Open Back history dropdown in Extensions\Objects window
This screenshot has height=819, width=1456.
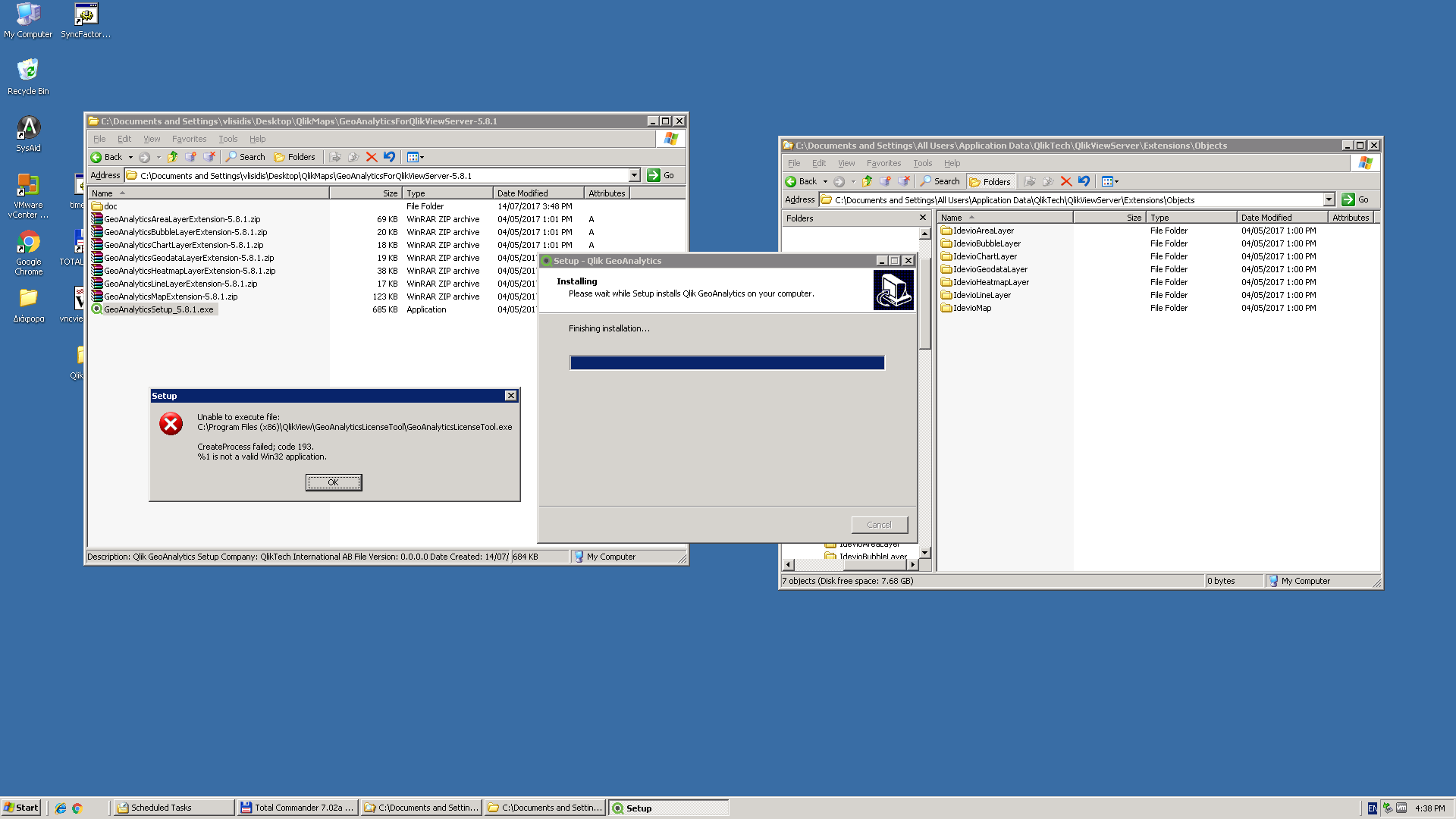point(825,181)
